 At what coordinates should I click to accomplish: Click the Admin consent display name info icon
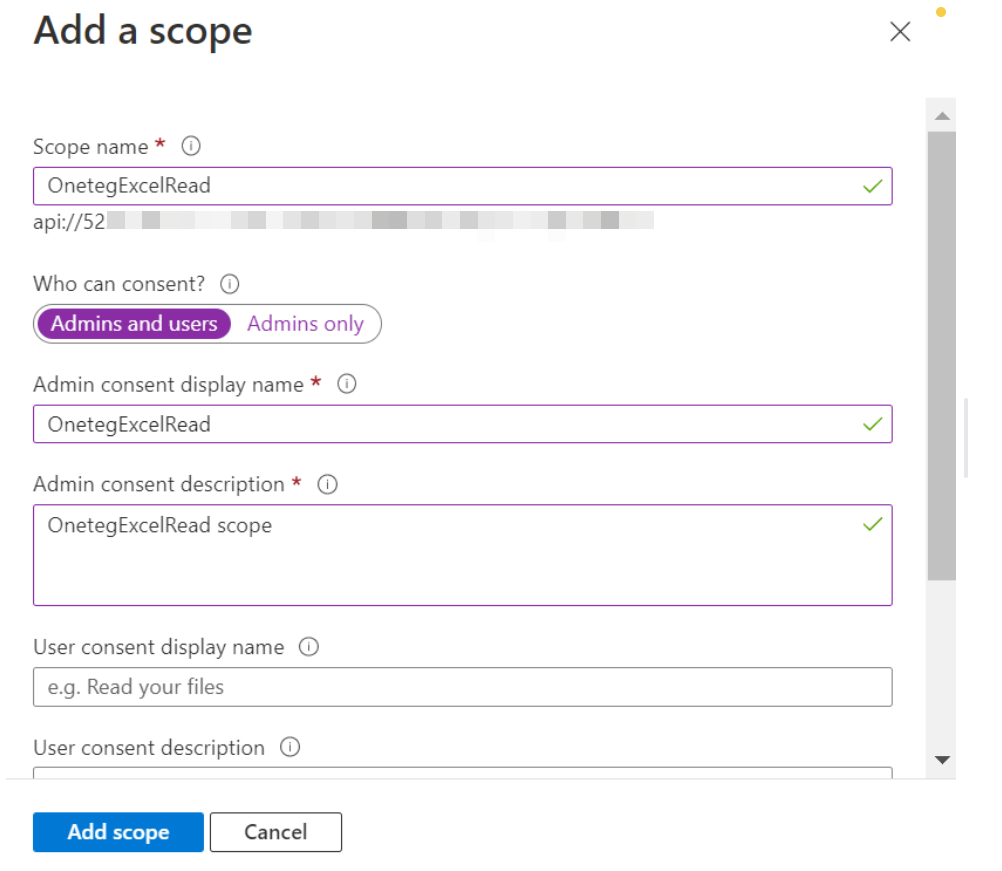347,385
